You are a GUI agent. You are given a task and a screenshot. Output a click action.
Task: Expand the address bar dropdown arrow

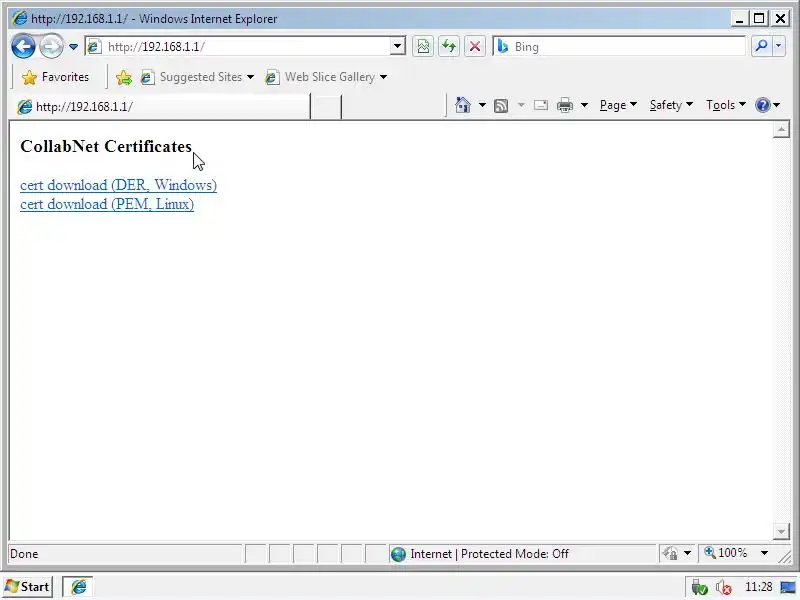[397, 47]
